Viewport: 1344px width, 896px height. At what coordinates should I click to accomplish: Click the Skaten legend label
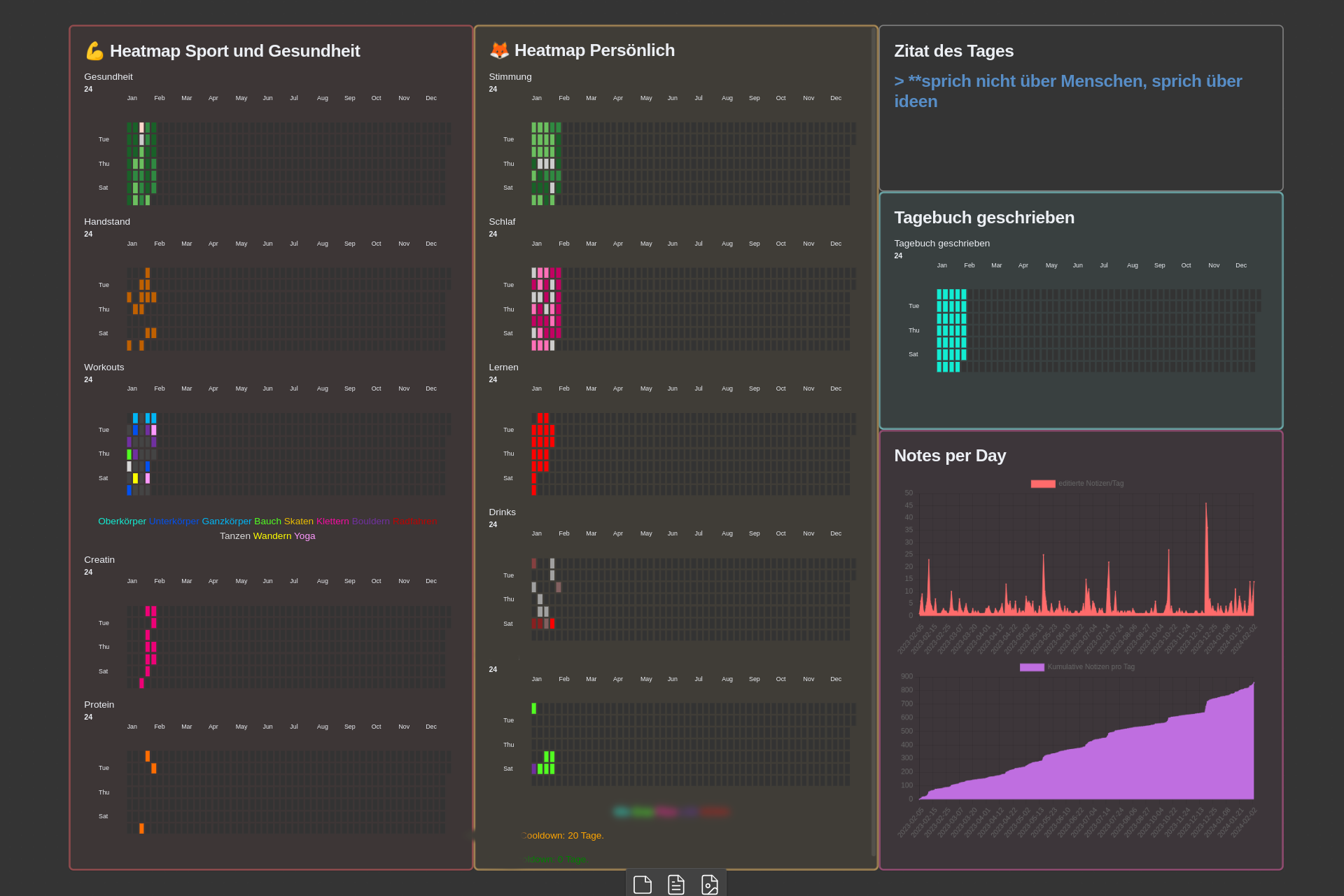coord(298,521)
